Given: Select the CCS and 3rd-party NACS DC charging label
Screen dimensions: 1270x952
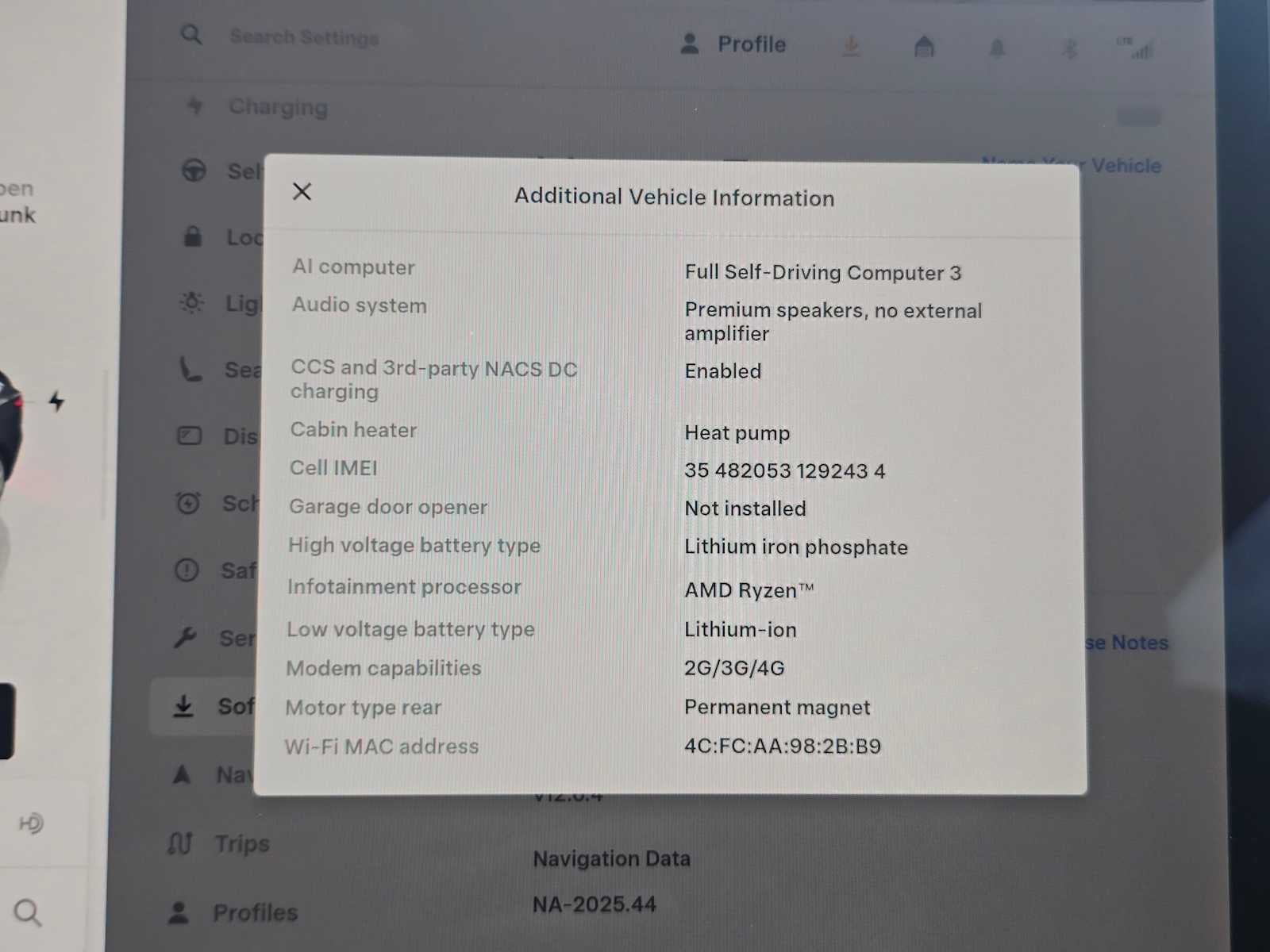Looking at the screenshot, I should click(x=433, y=380).
